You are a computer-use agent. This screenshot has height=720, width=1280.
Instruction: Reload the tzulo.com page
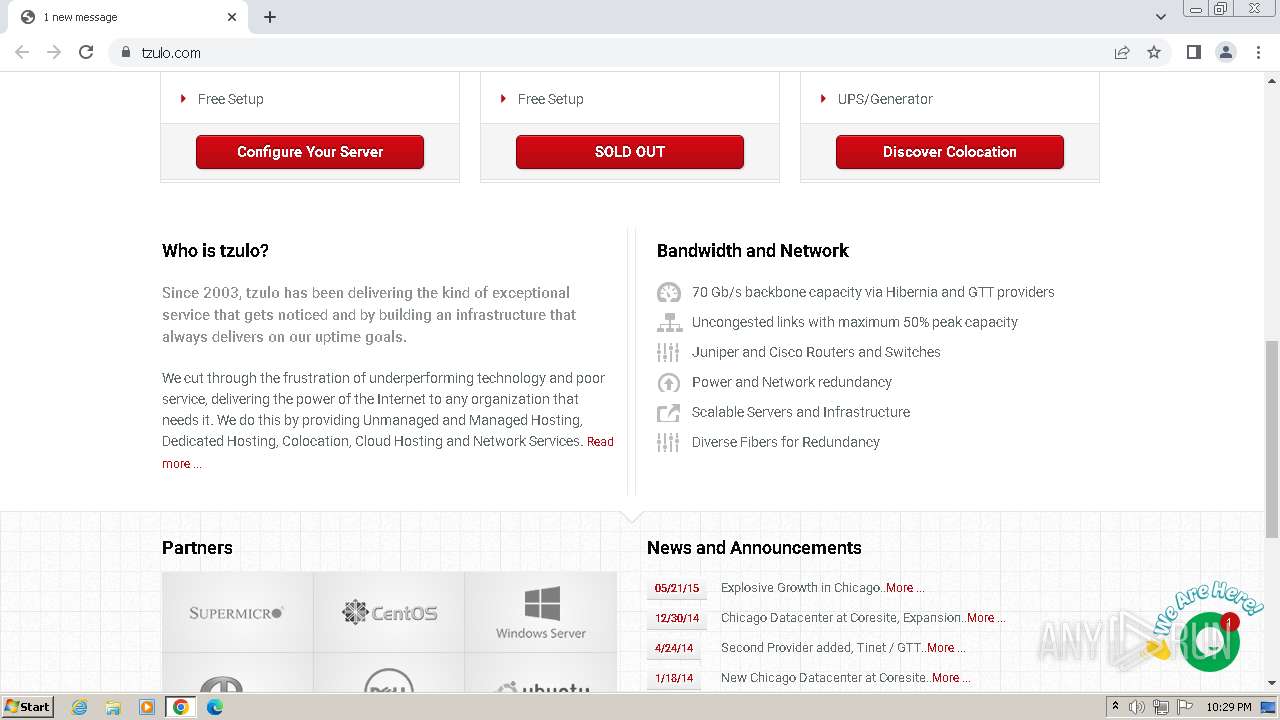pos(86,52)
